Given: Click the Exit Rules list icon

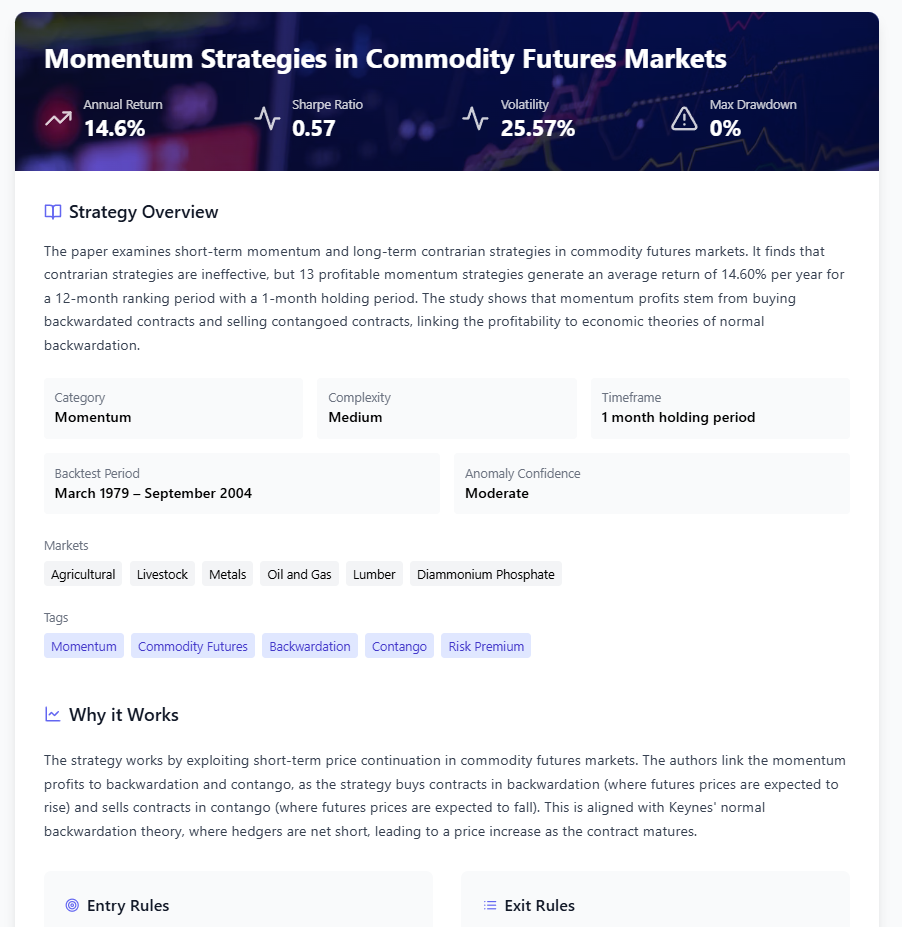Looking at the screenshot, I should tap(488, 904).
